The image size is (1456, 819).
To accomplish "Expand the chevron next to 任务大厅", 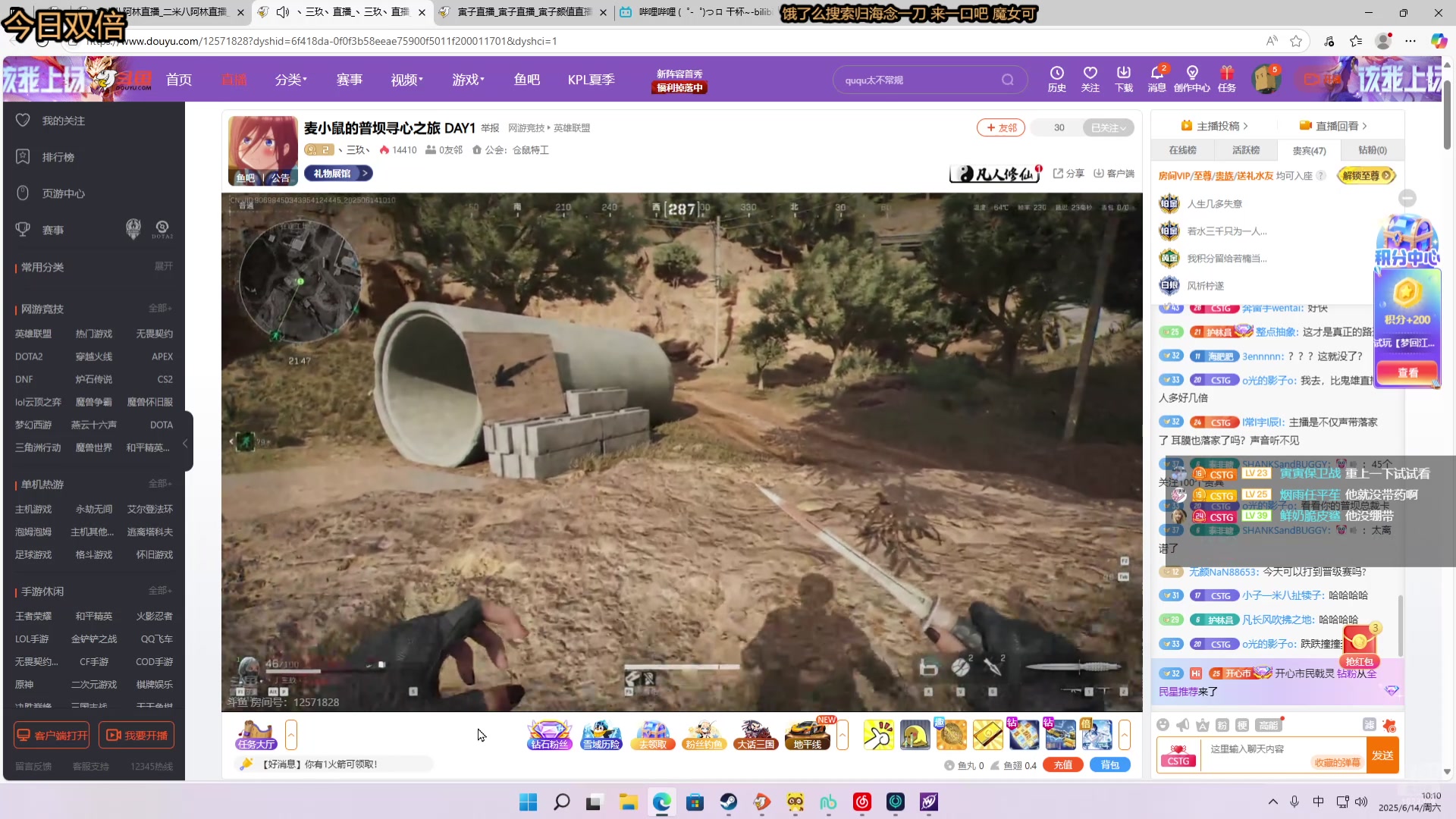I will point(291,735).
